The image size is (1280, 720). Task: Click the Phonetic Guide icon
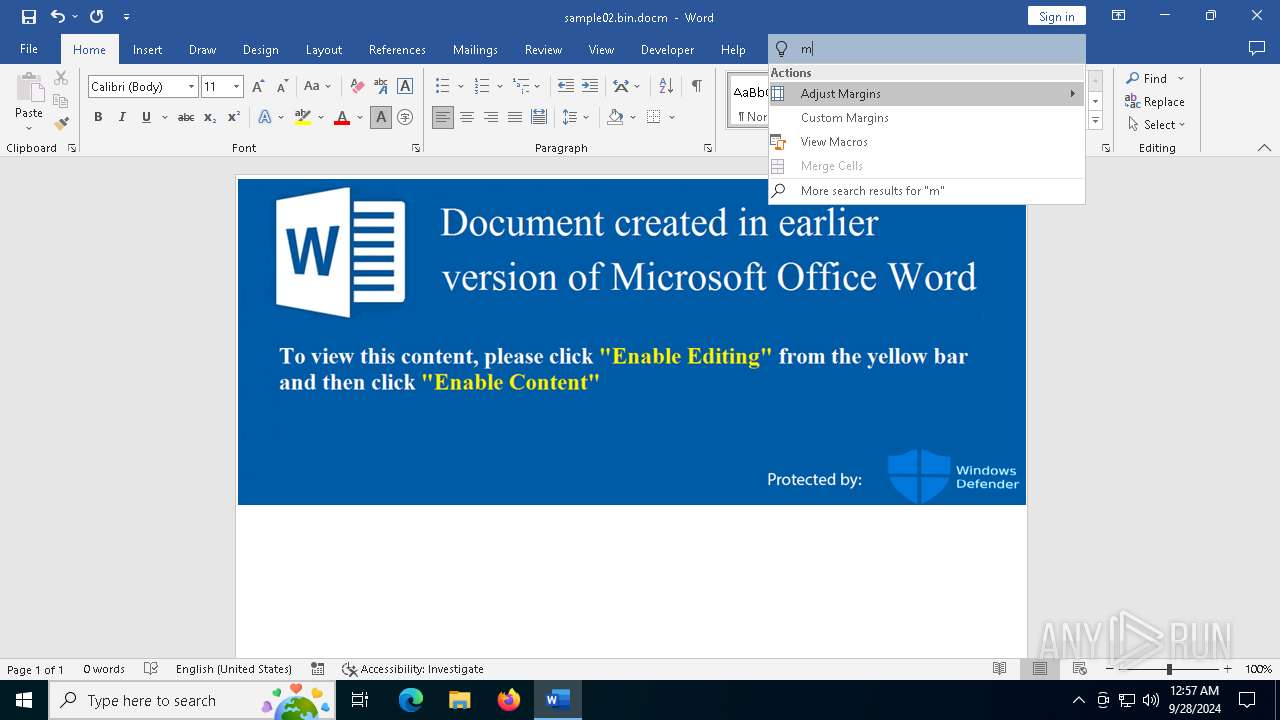381,87
